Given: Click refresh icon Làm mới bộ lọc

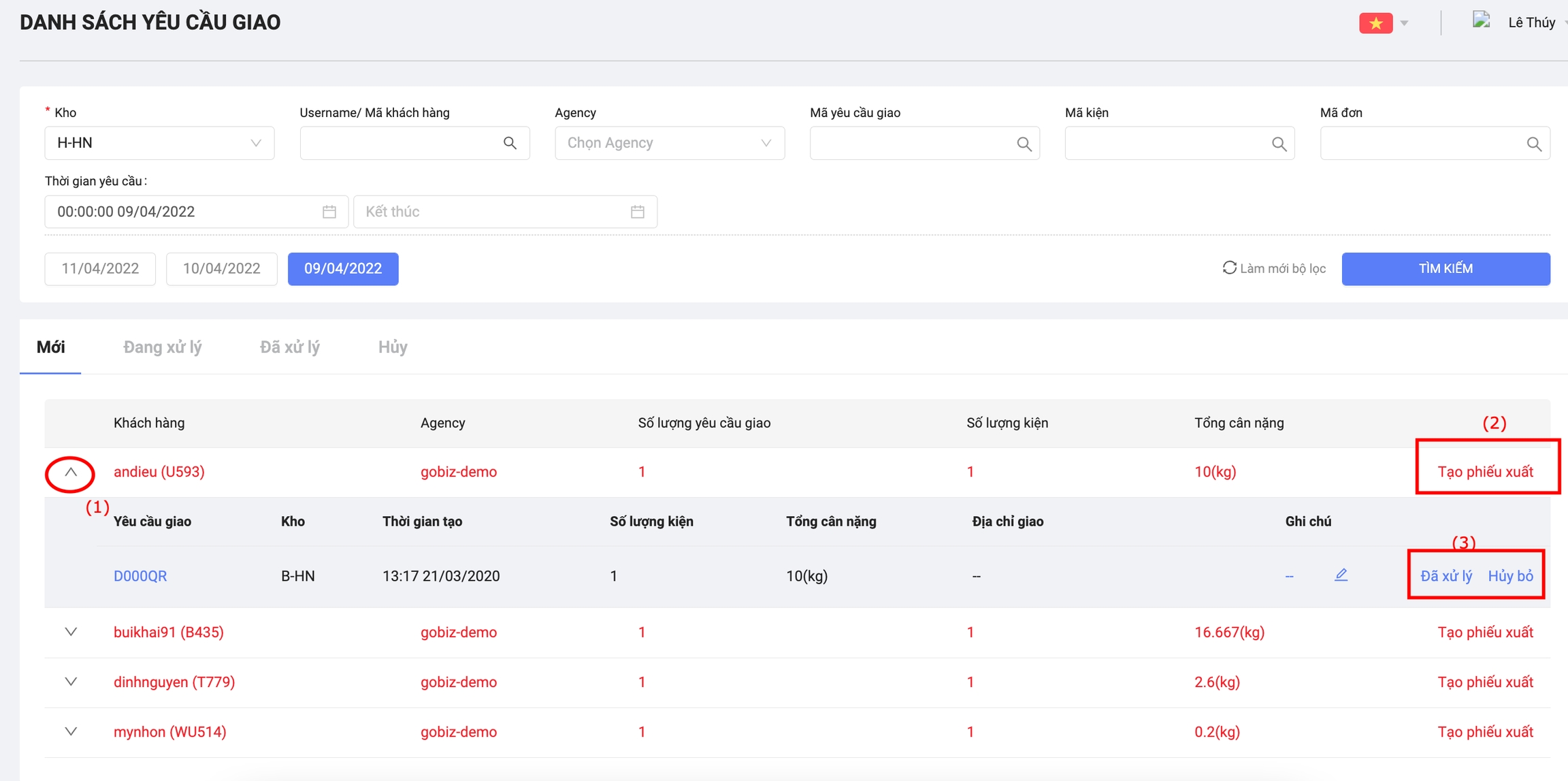Looking at the screenshot, I should [1229, 268].
